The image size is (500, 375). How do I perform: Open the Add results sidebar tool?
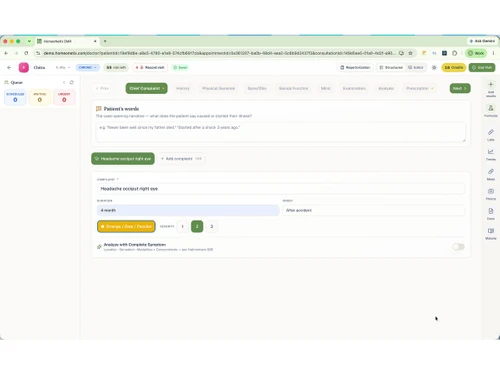[491, 89]
